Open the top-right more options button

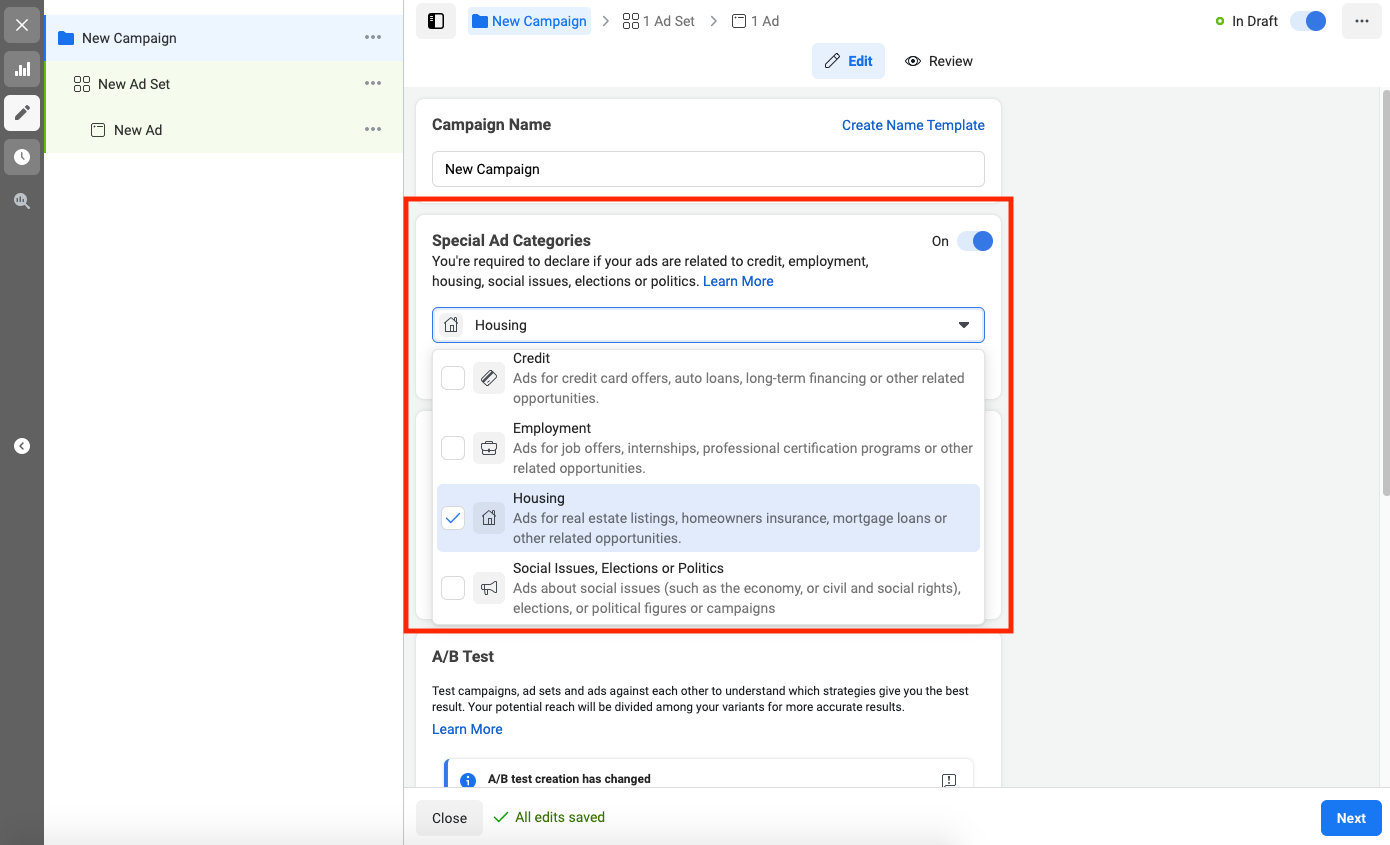pyautogui.click(x=1361, y=21)
